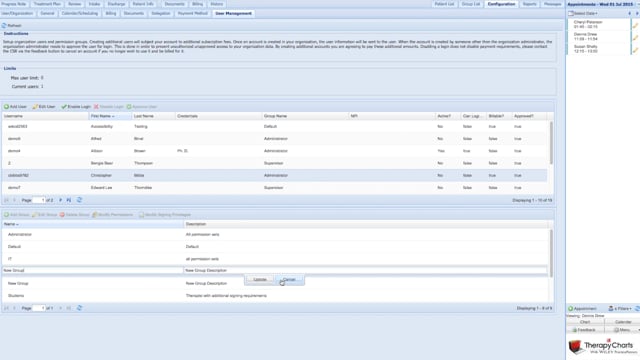Click the Menu button
This screenshot has width=640, height=360.
[x=623, y=330]
